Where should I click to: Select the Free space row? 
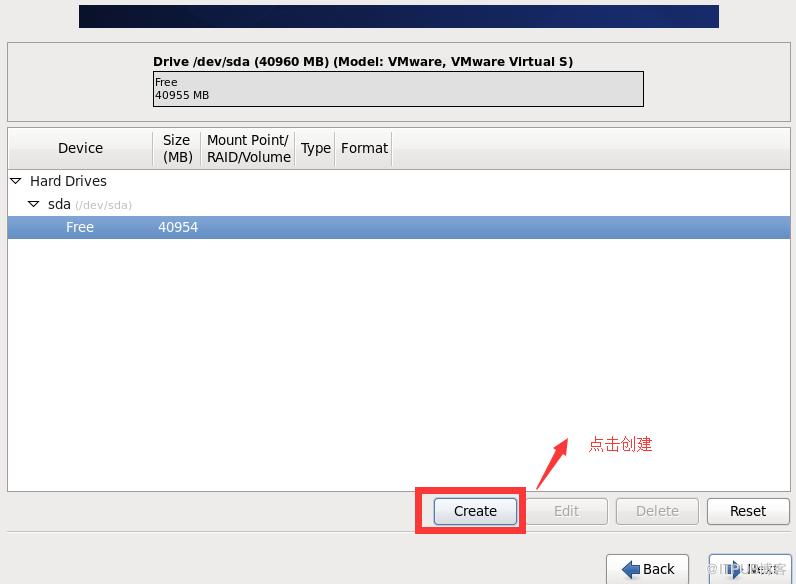coord(399,227)
